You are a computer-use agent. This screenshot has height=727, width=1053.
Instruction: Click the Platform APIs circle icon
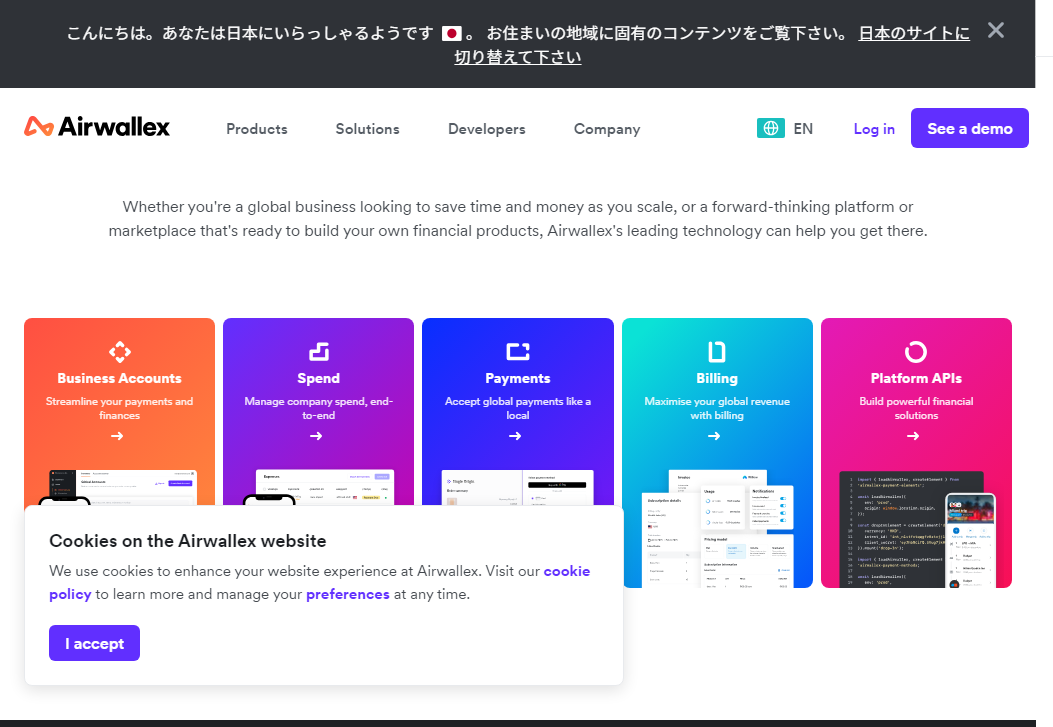pos(916,351)
